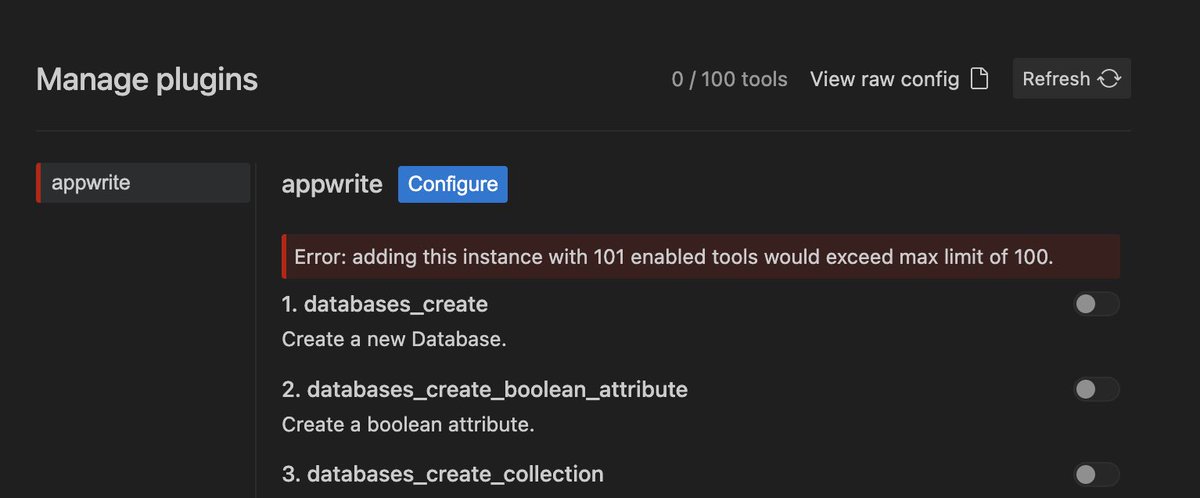
Task: Click the appwrite heading next to Configure
Action: (x=332, y=184)
